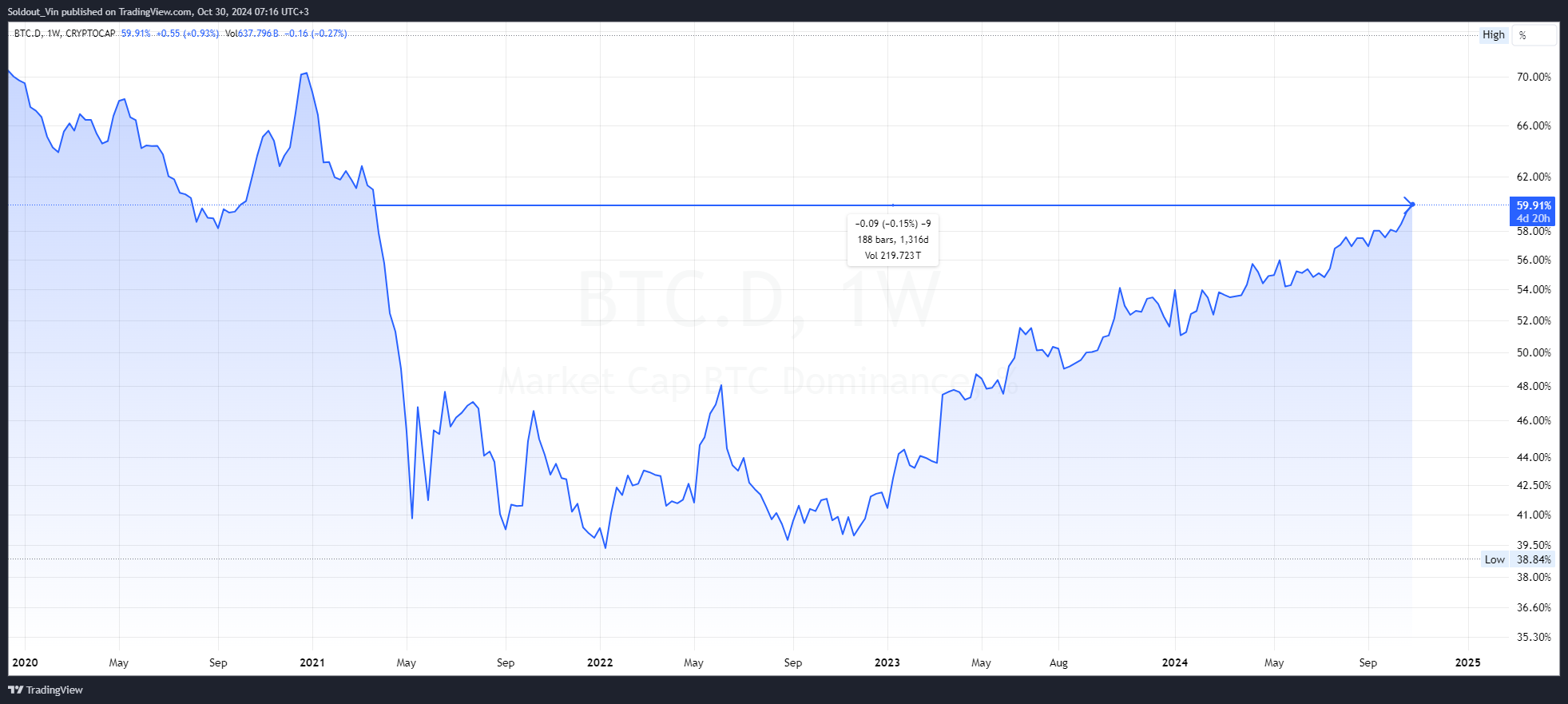
Task: Click the 2023 label on the time axis
Action: [887, 662]
